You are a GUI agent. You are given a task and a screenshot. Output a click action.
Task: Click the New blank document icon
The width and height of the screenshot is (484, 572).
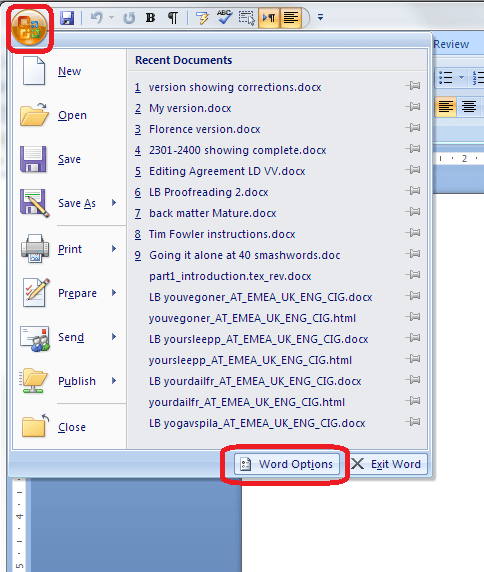(x=34, y=71)
